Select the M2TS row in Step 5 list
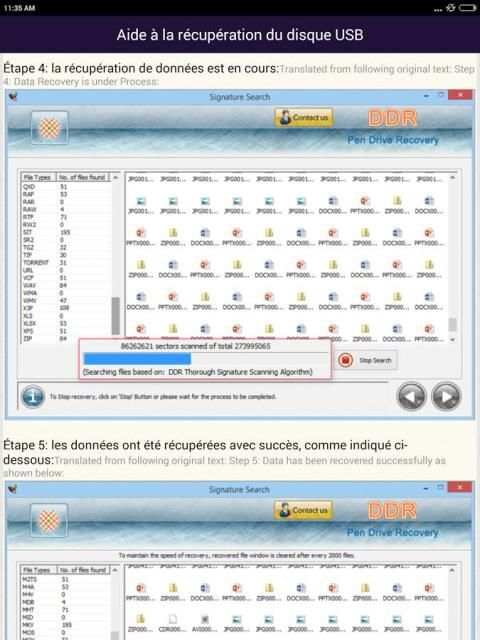The width and height of the screenshot is (480, 640). [x=66, y=579]
